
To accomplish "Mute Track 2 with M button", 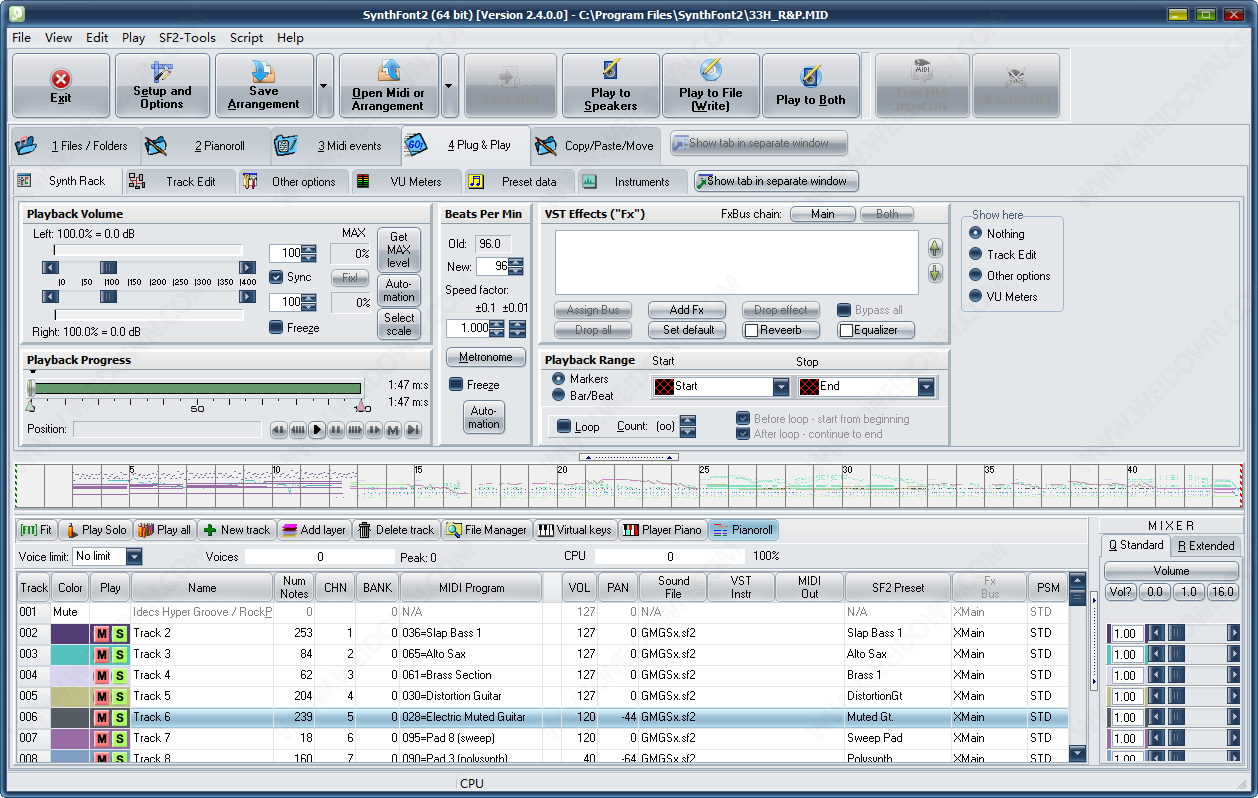I will pos(101,633).
